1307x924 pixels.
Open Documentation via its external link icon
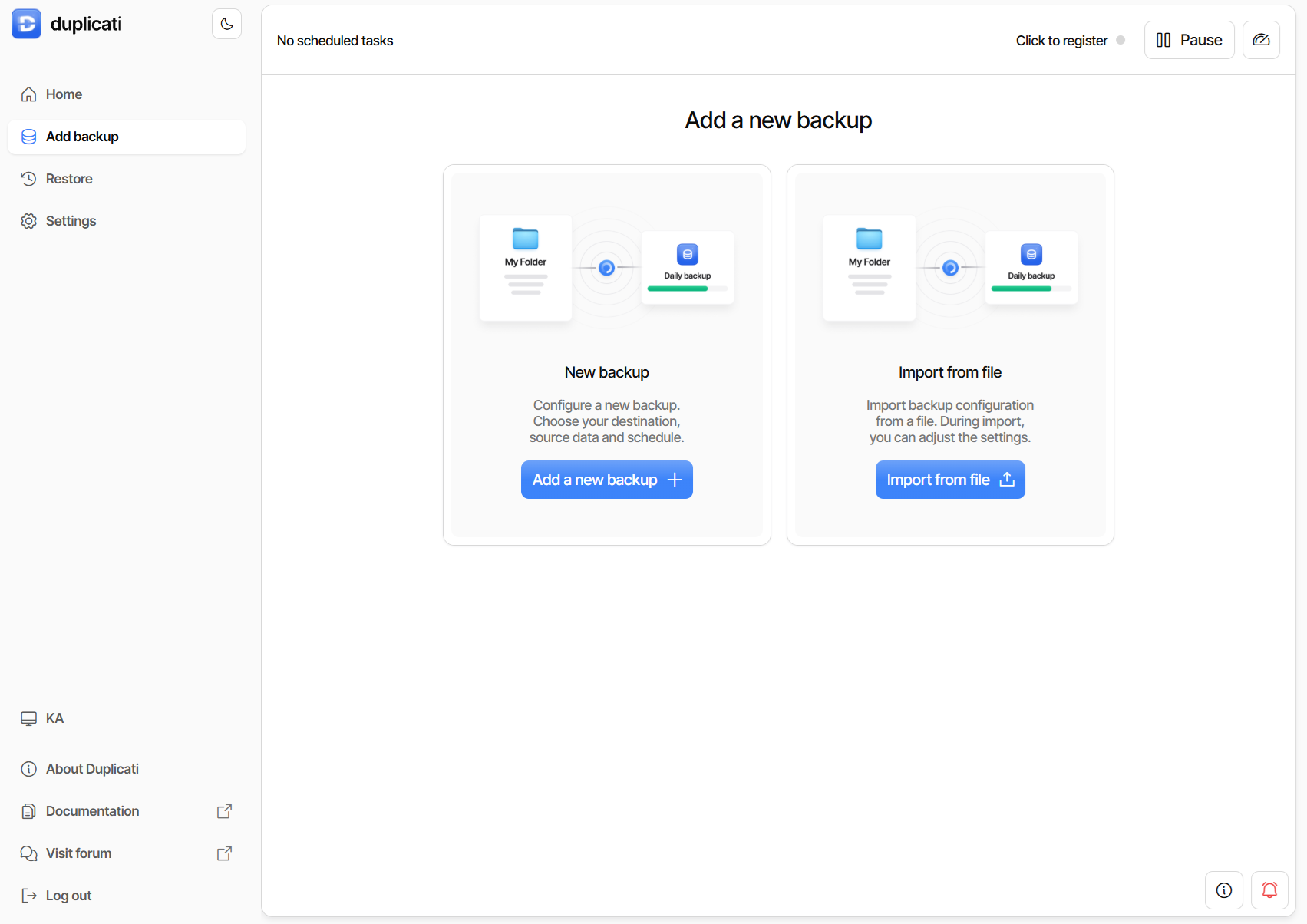pyautogui.click(x=224, y=810)
